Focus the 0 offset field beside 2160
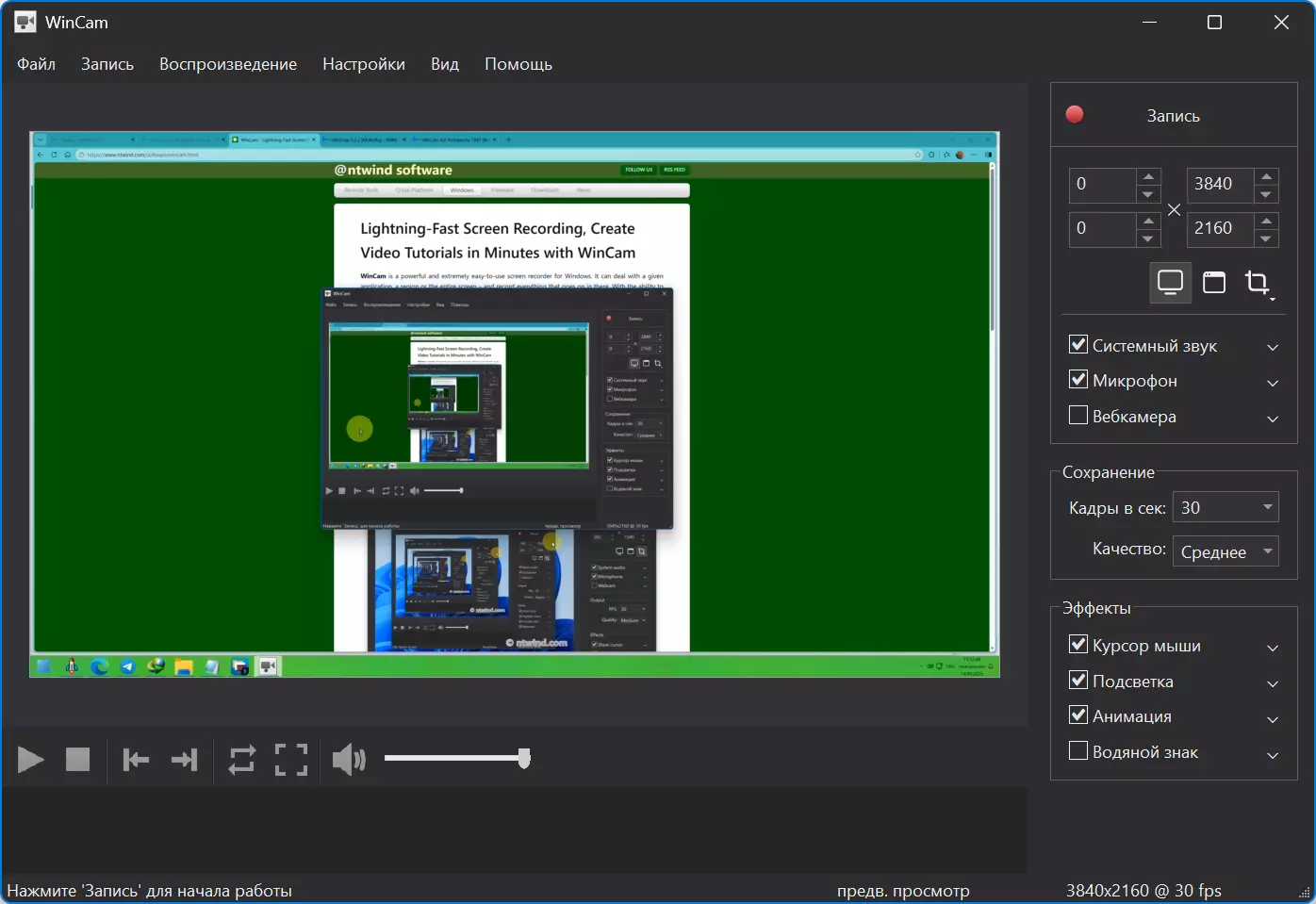Viewport: 1316px width, 904px height. click(x=1102, y=229)
